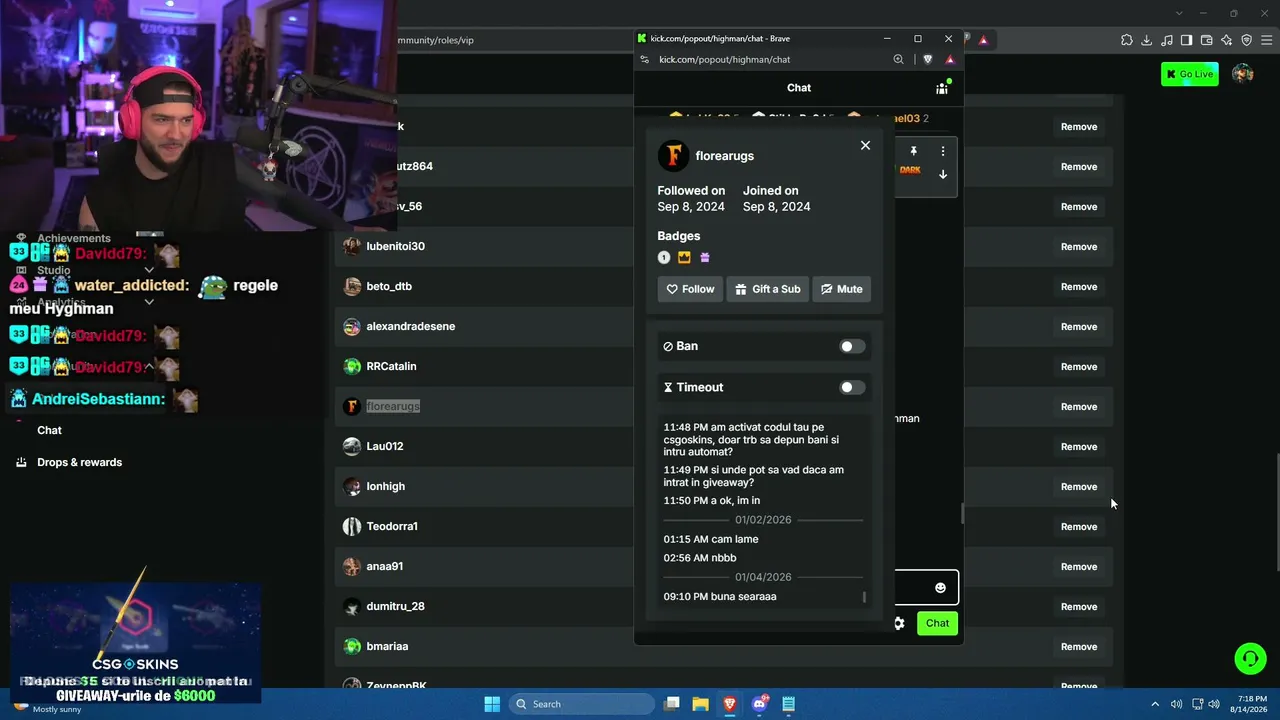Close the florearugs user card

click(x=865, y=145)
